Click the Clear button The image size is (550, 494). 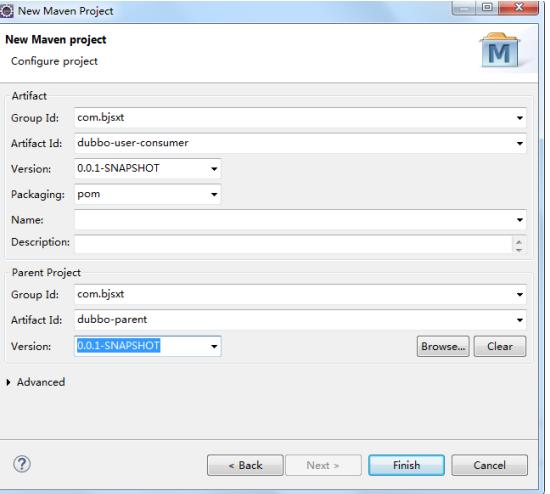500,346
